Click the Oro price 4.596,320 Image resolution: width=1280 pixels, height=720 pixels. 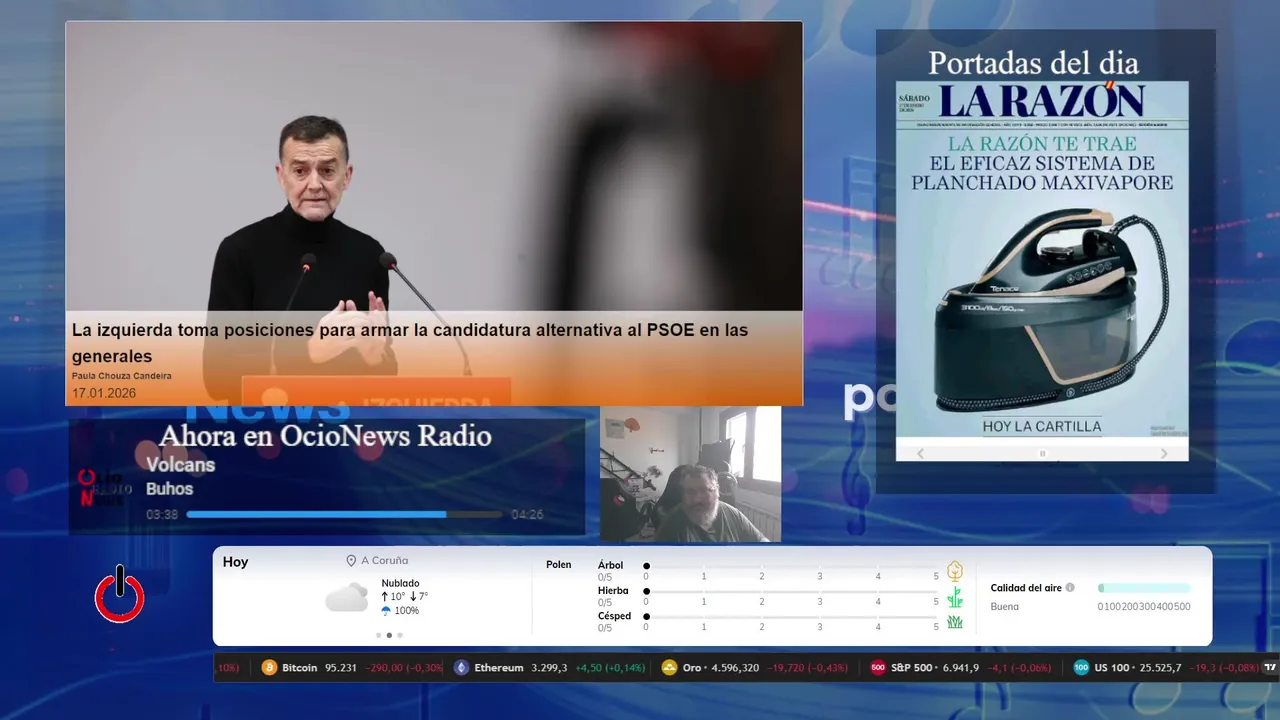[x=735, y=668]
